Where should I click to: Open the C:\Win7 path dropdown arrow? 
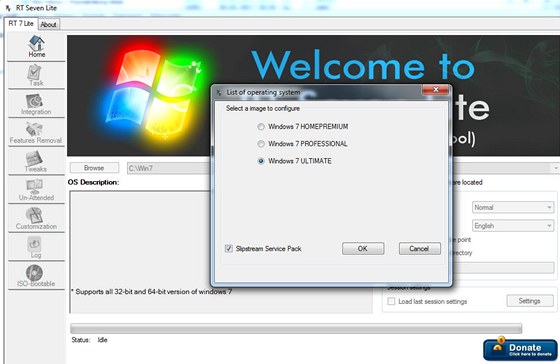[556, 168]
